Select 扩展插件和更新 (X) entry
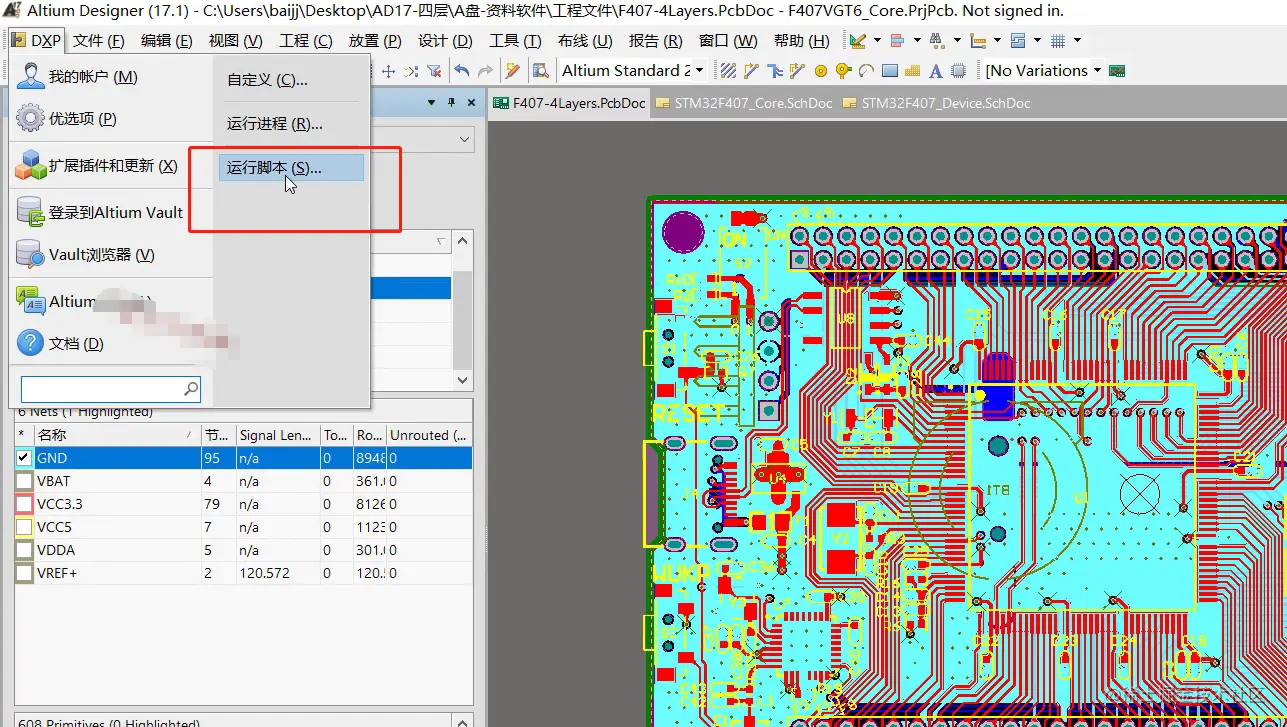This screenshot has height=727, width=1287. 110,166
